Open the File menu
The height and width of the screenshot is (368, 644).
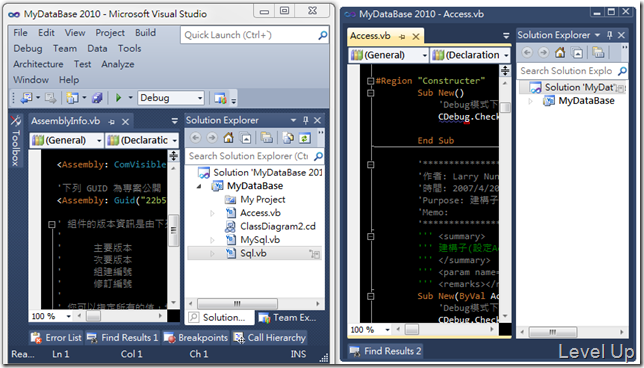[x=20, y=33]
